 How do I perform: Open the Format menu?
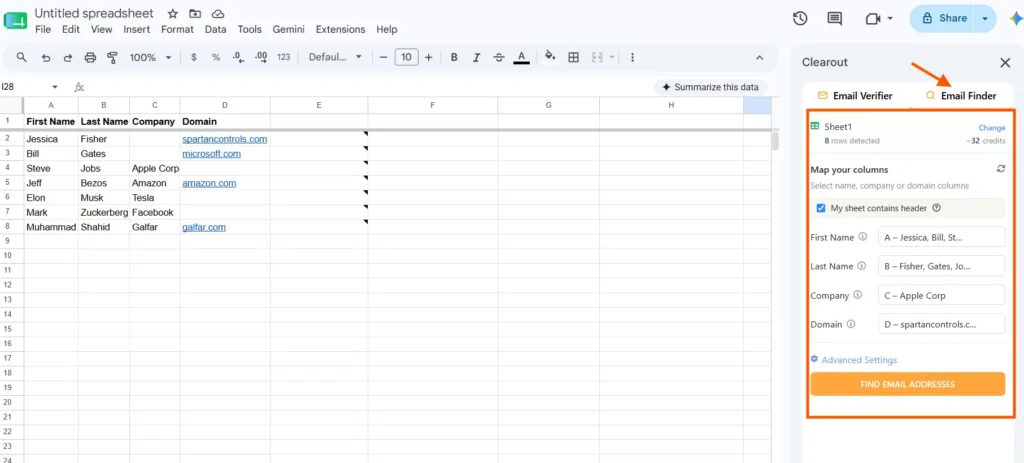point(178,29)
